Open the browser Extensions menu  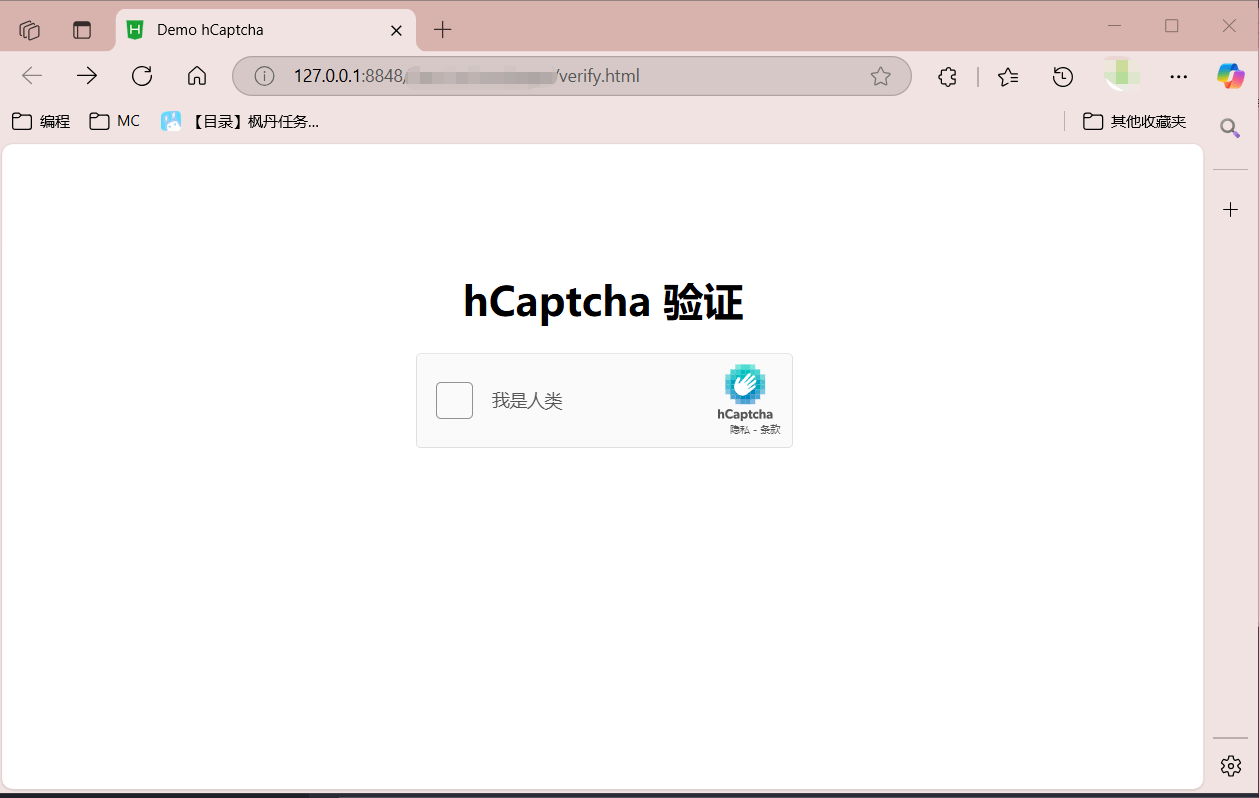point(947,76)
